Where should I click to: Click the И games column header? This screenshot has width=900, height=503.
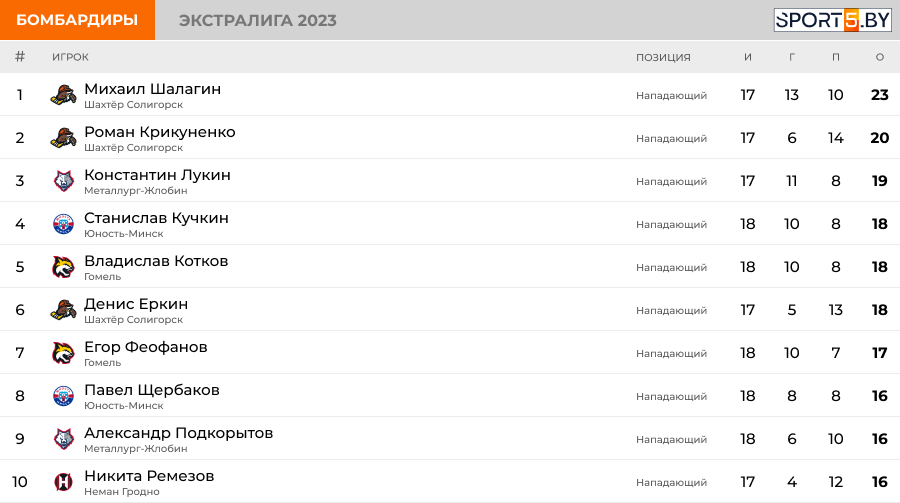(x=748, y=57)
